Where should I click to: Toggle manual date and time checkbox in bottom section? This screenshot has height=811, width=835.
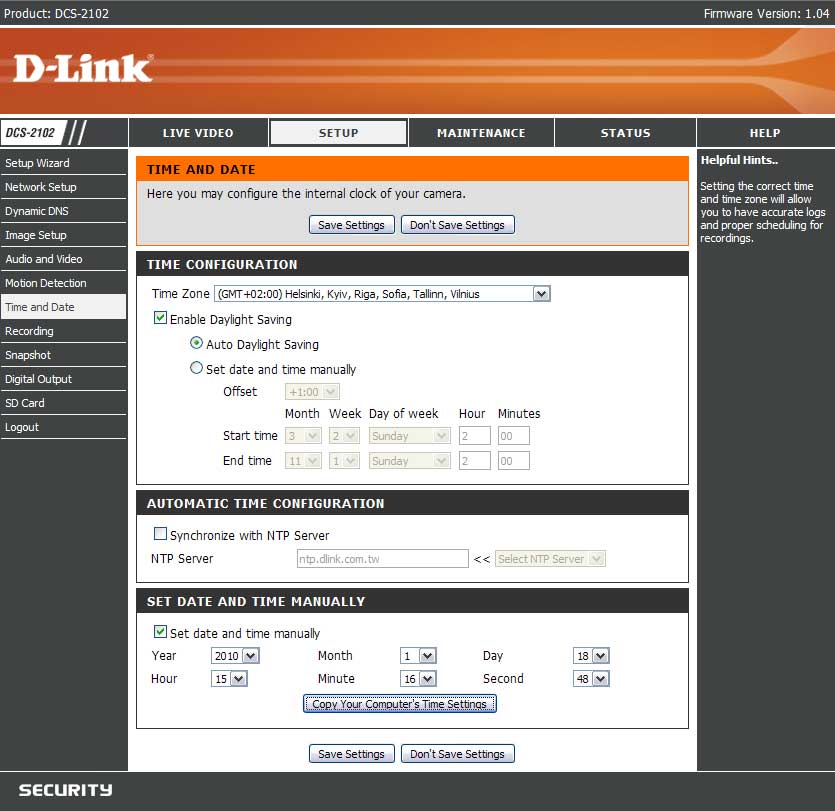click(160, 633)
